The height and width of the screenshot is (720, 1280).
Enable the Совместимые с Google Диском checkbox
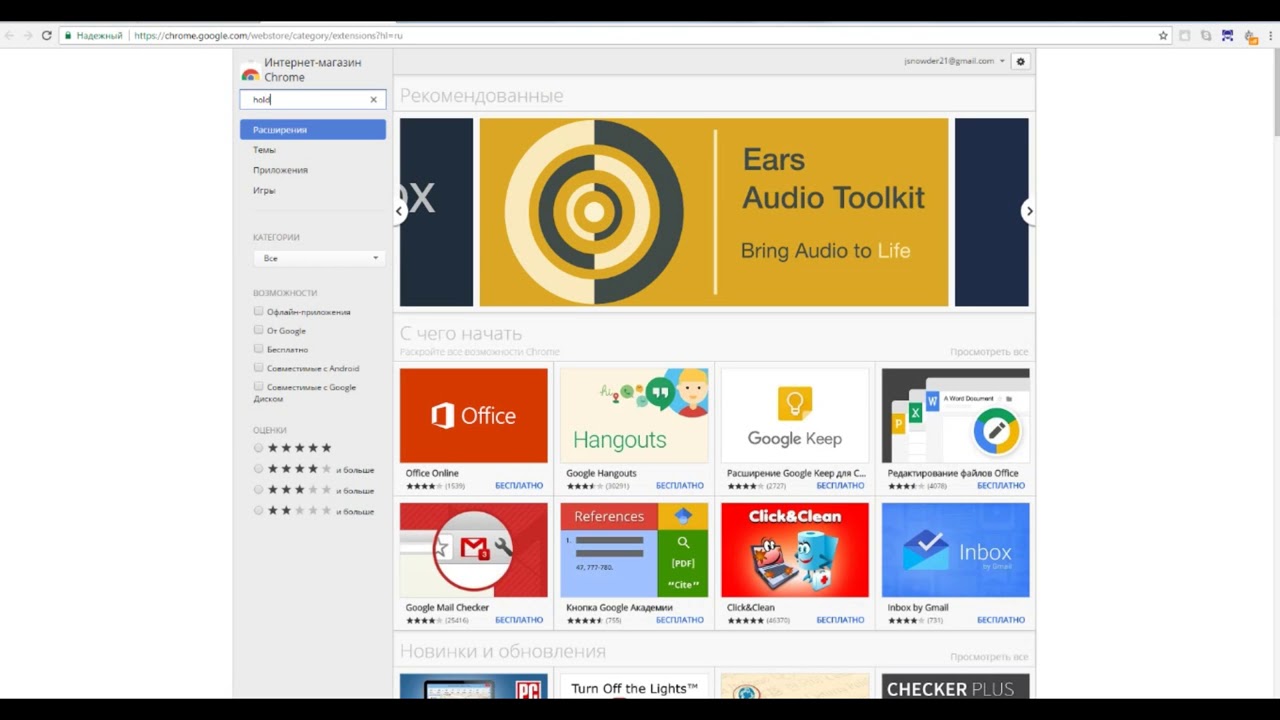click(x=258, y=386)
